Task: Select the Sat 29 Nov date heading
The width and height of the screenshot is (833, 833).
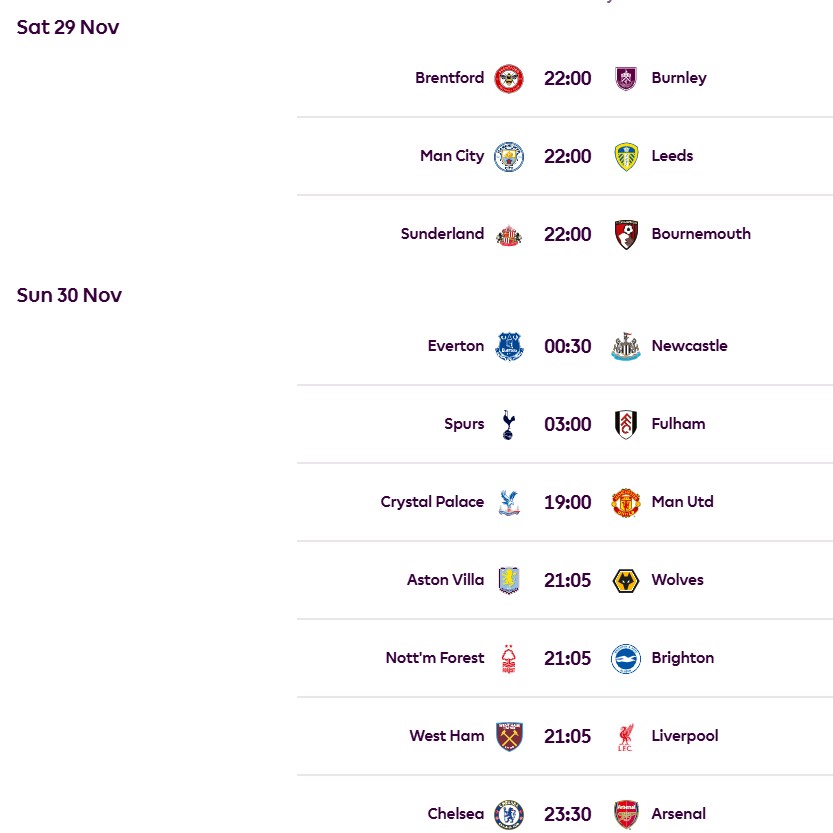Action: coord(66,27)
